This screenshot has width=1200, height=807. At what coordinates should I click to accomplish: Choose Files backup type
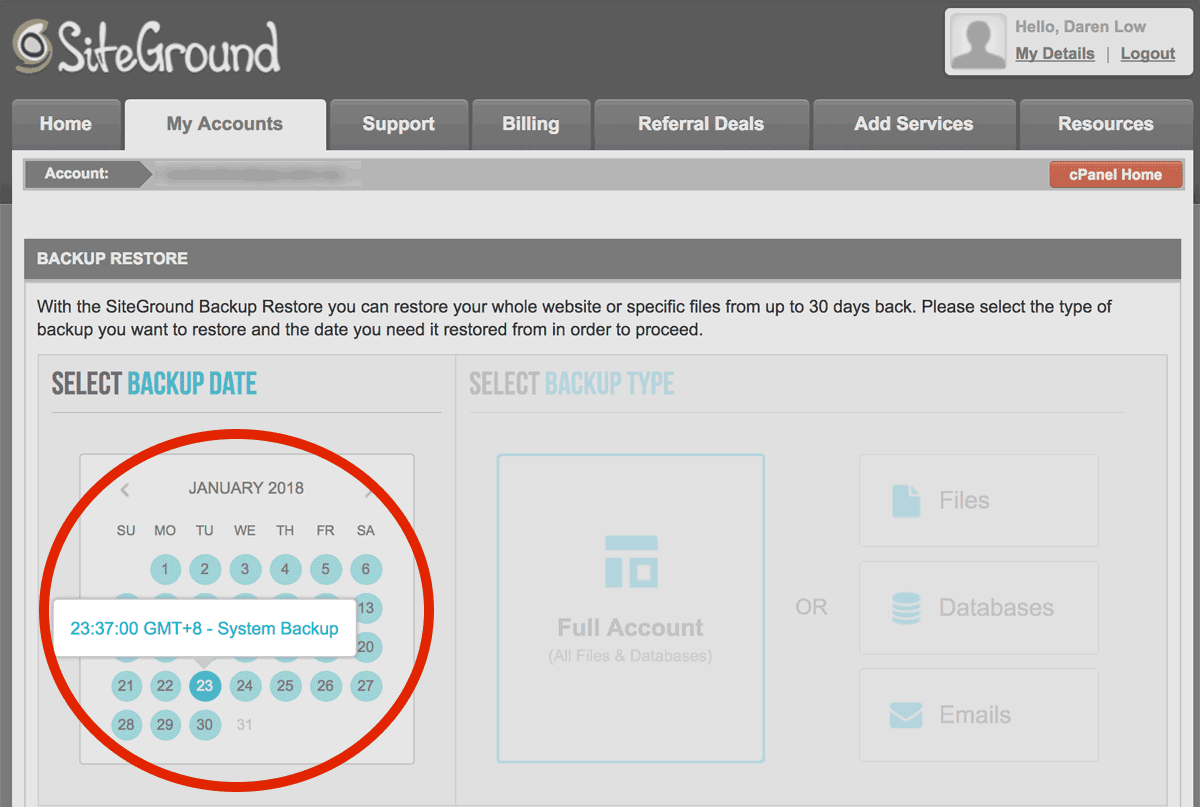point(979,500)
